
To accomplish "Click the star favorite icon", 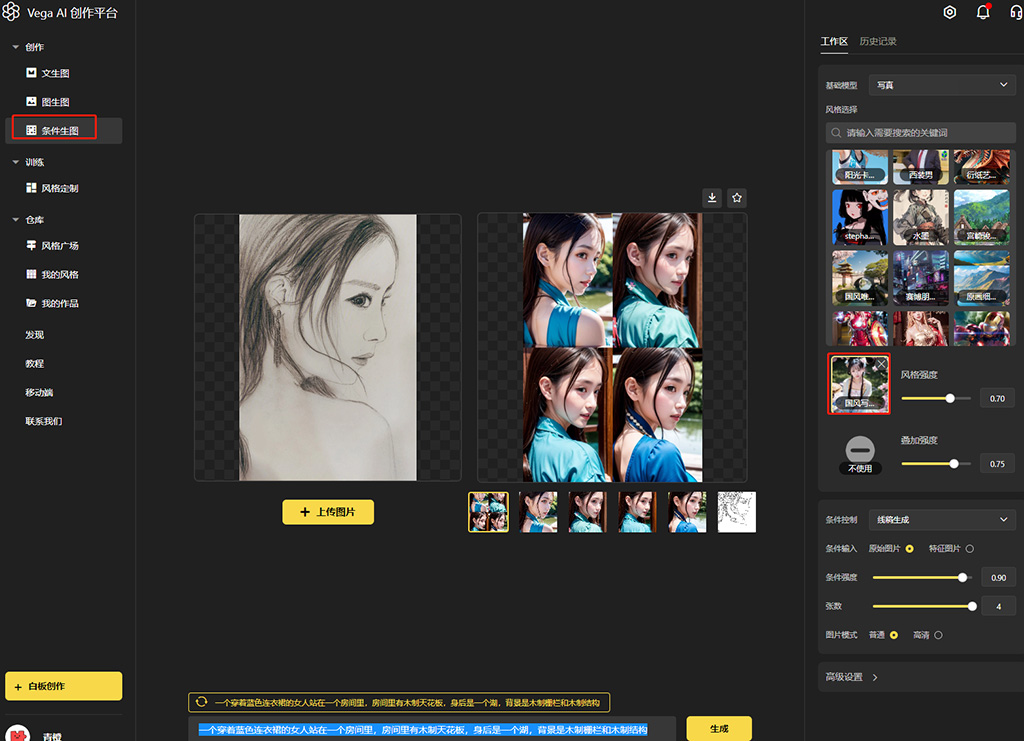I will coord(737,198).
